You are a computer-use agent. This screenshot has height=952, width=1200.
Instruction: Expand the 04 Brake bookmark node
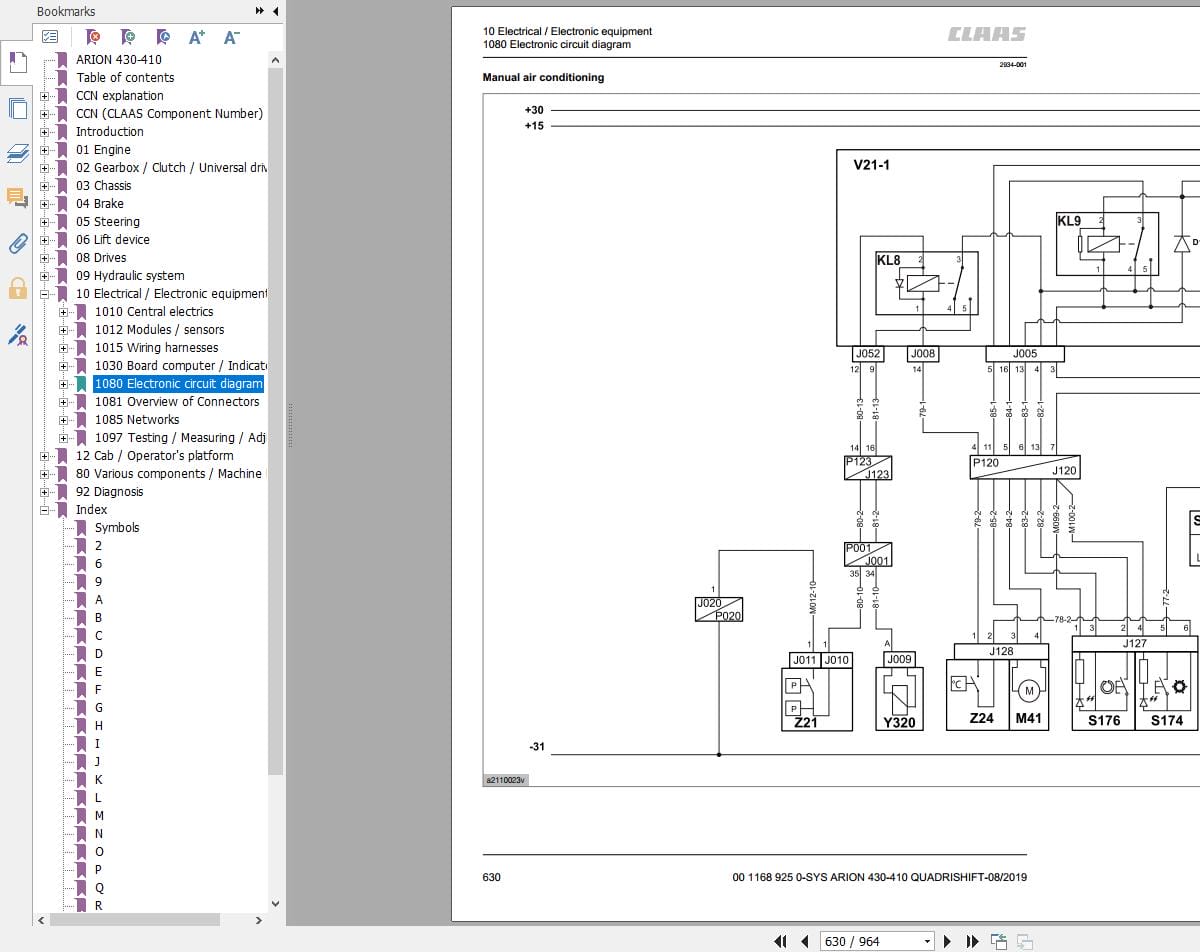pos(44,204)
